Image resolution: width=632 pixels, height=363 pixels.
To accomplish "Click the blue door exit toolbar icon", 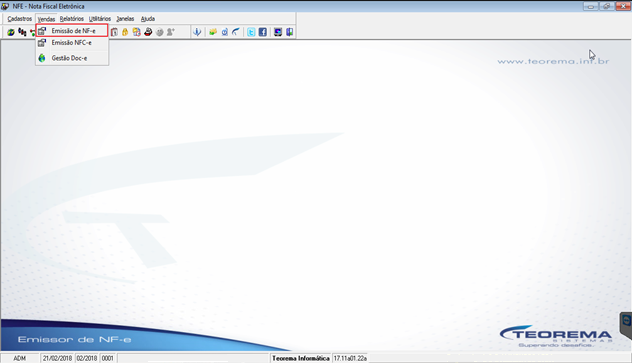I will (x=289, y=32).
